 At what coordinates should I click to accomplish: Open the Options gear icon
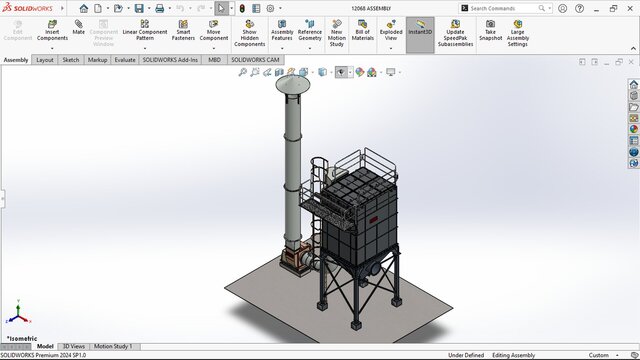270,8
